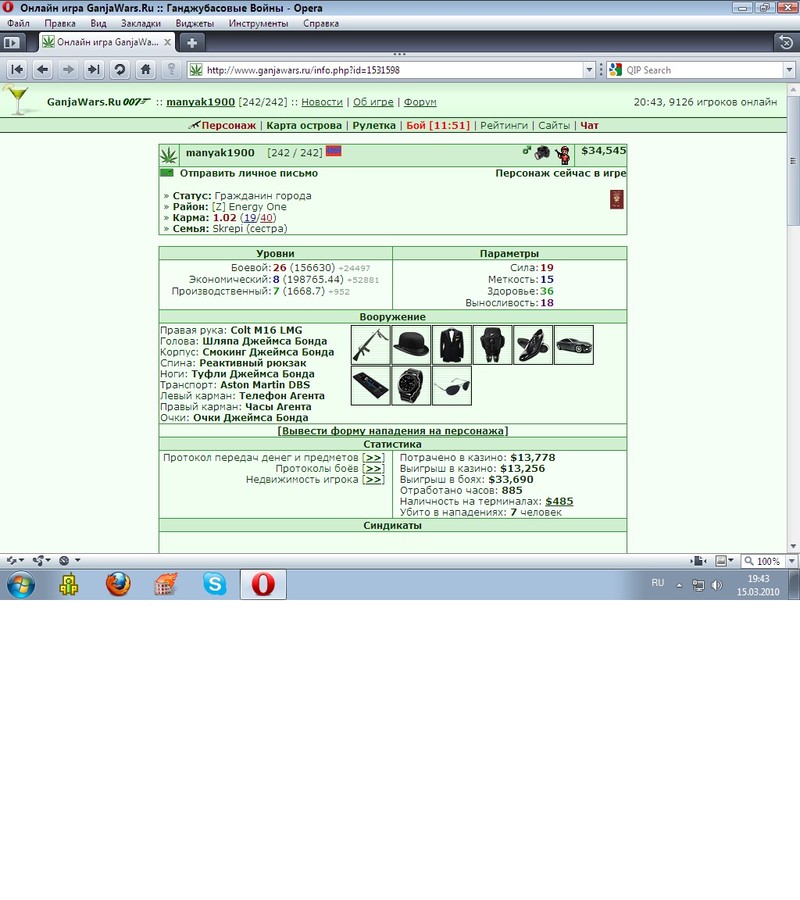Image resolution: width=800 pixels, height=900 pixels.
Task: Close the GanjaWars tab
Action: point(167,42)
